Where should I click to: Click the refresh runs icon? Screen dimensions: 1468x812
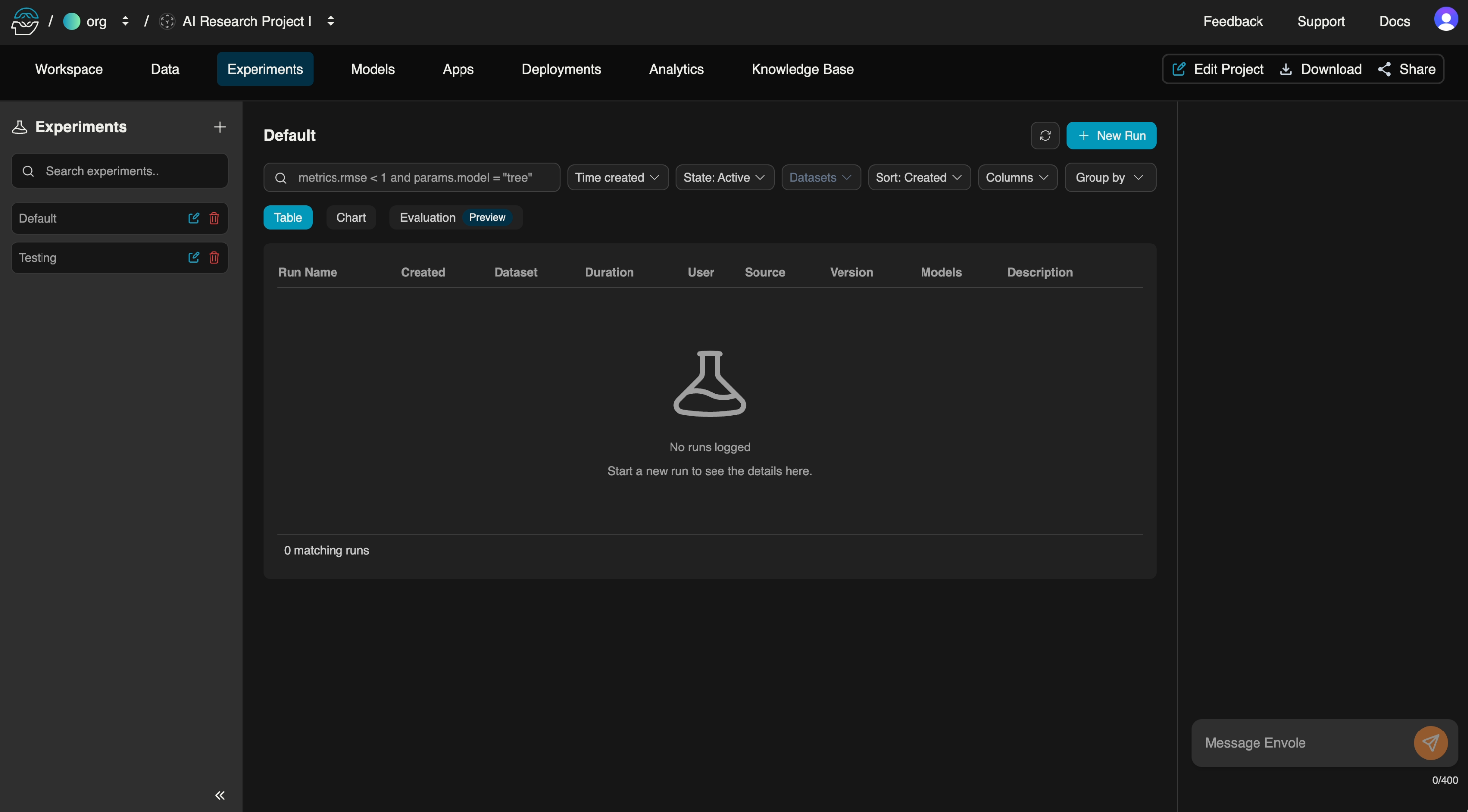click(x=1045, y=136)
